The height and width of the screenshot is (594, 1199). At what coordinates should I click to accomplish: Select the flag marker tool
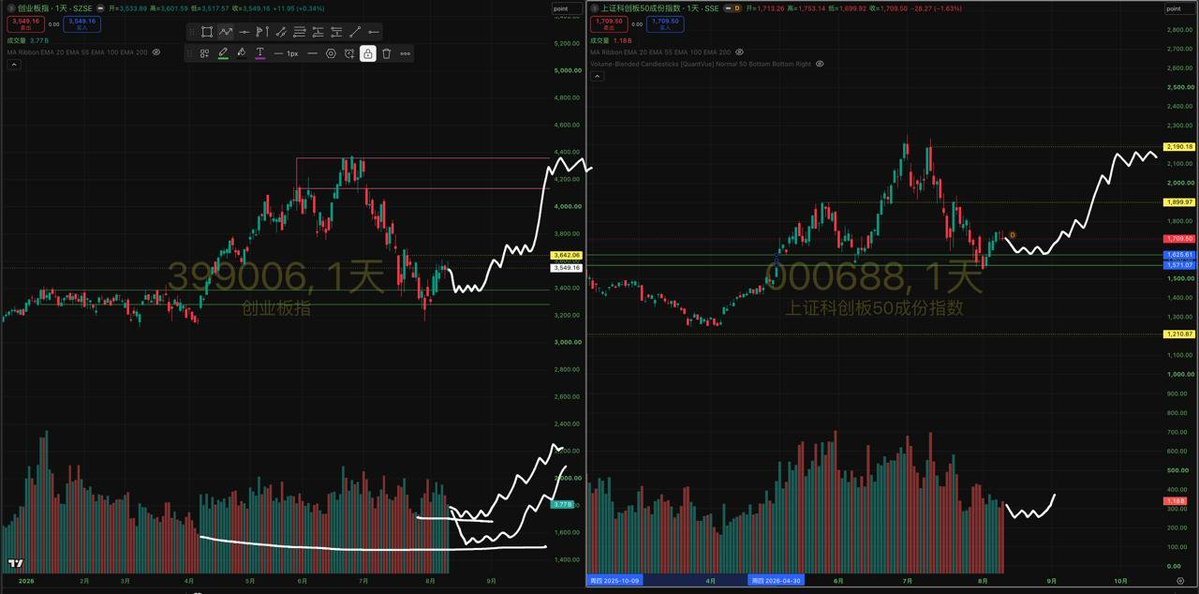(x=262, y=32)
